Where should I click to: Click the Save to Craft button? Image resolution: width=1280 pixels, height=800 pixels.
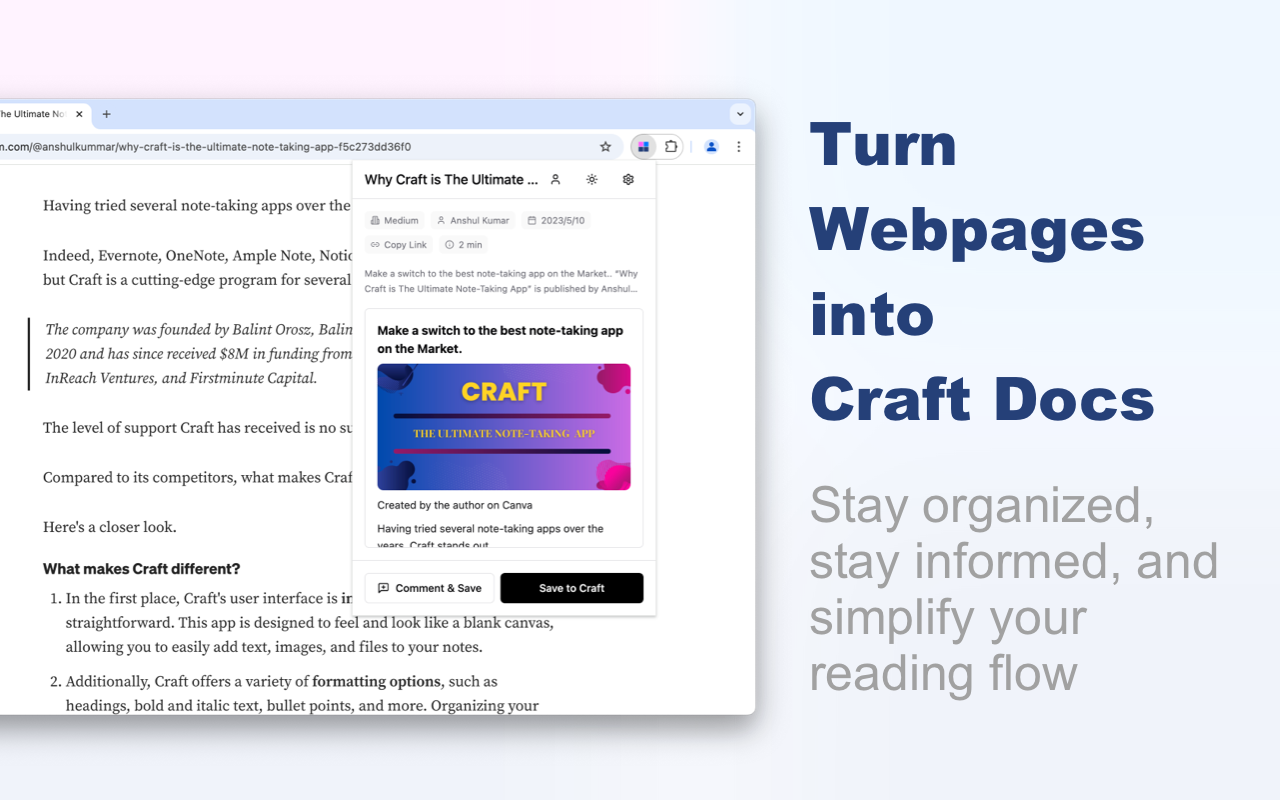click(571, 588)
